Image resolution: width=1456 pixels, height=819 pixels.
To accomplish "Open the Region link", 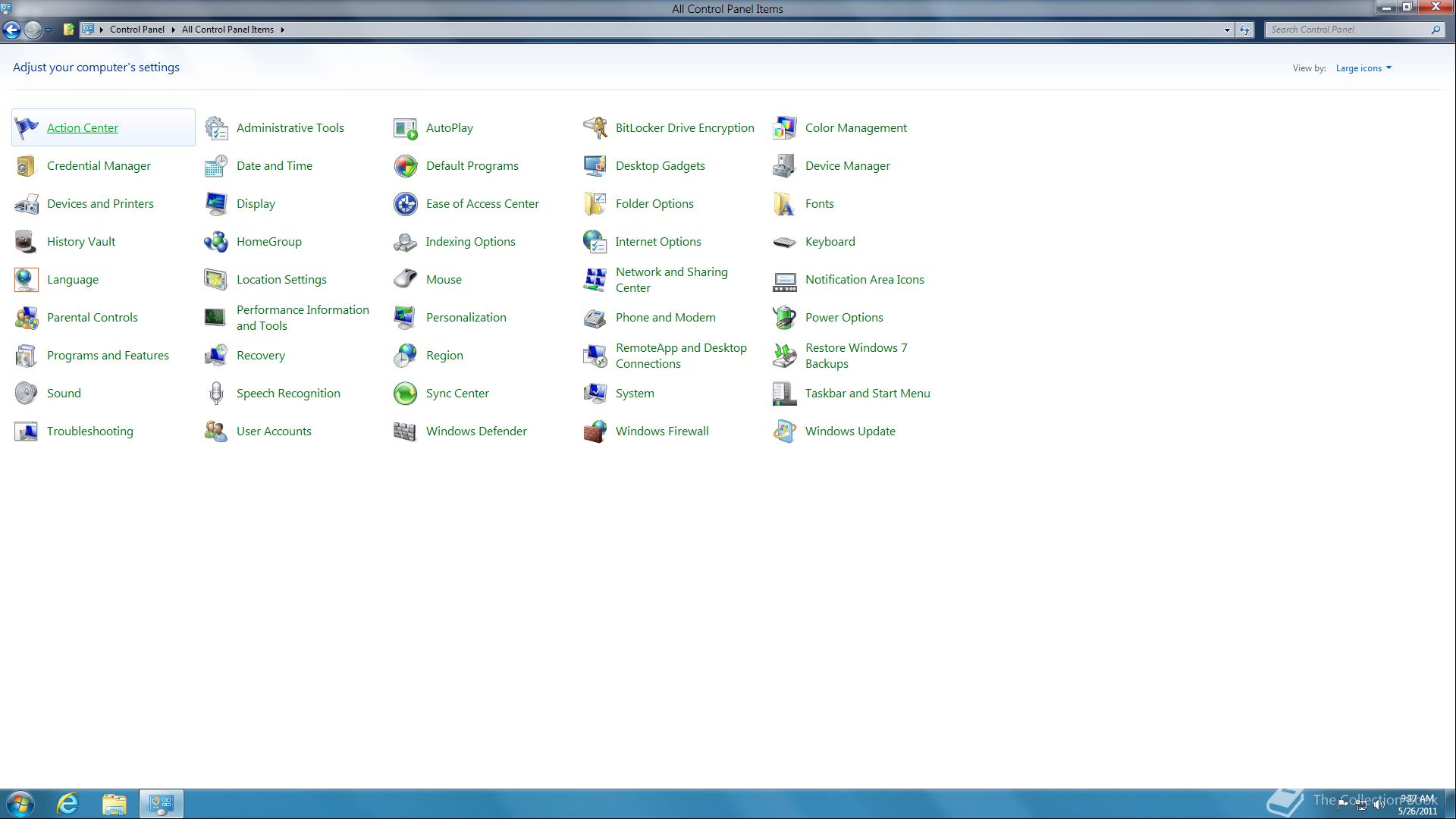I will pos(444,355).
